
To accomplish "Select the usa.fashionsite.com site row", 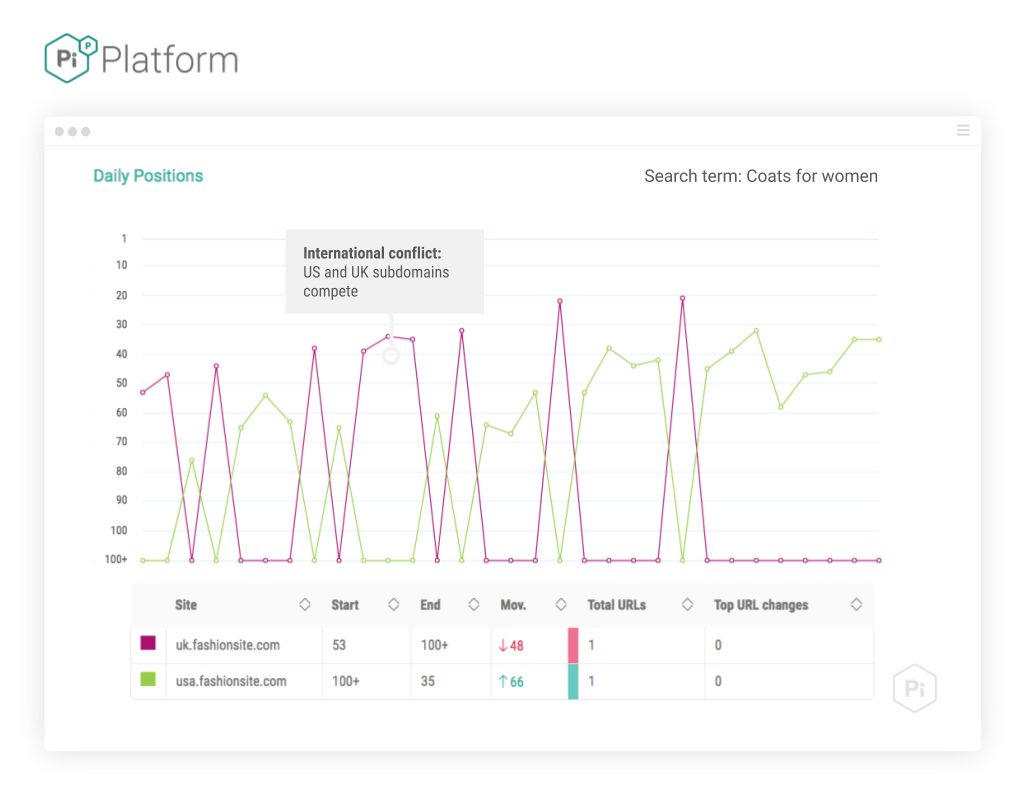I will tap(231, 681).
